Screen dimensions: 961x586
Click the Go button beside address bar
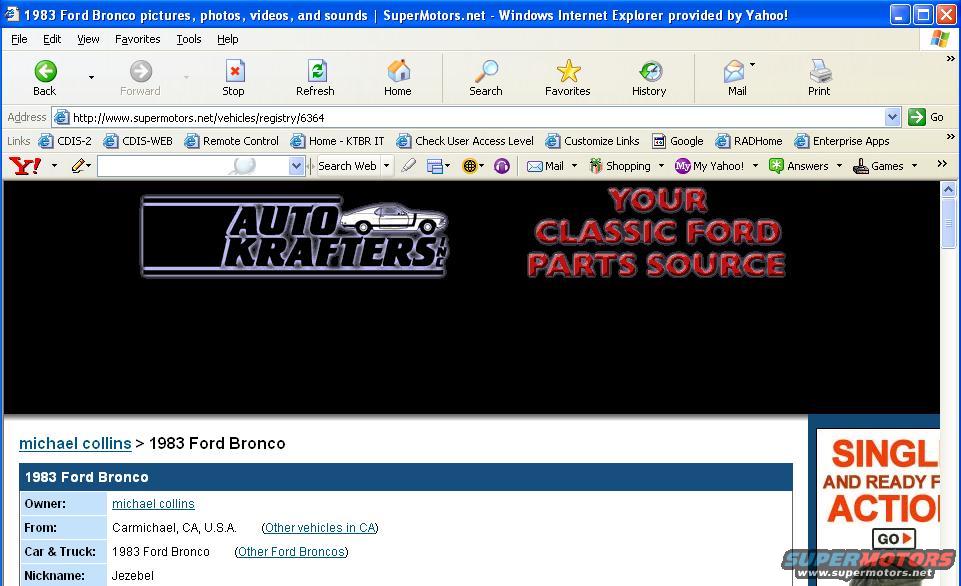click(x=926, y=117)
